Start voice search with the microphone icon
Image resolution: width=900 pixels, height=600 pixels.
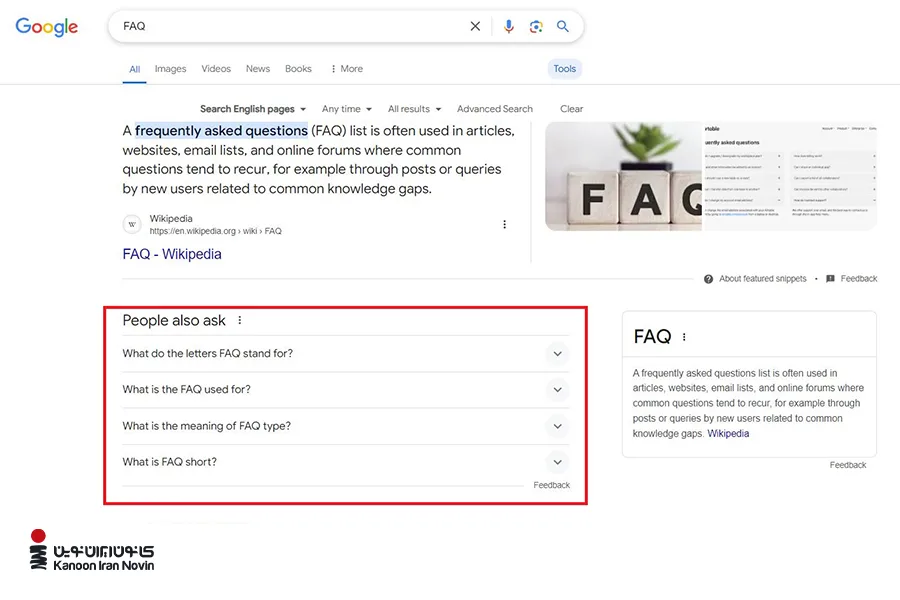(509, 26)
